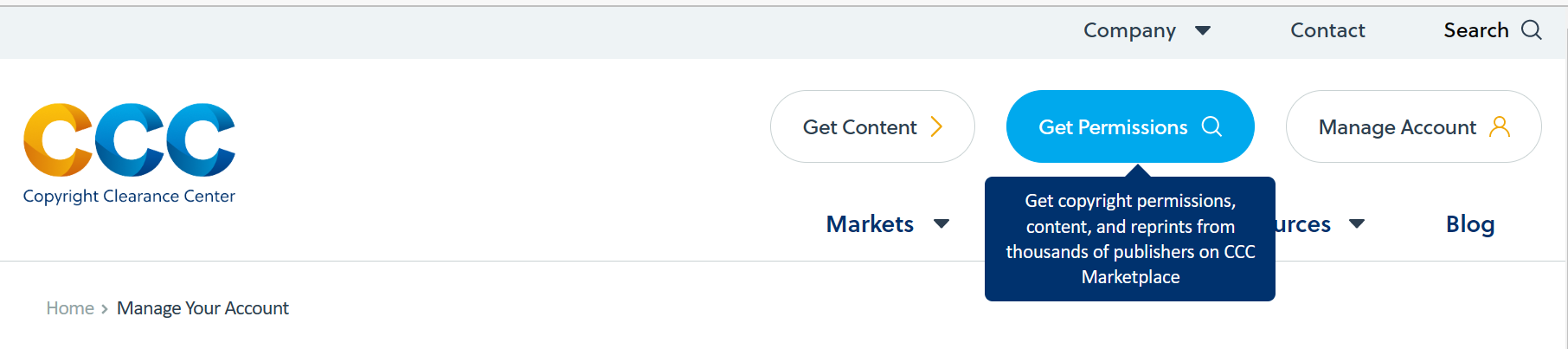Click the CCC logo

(x=129, y=139)
